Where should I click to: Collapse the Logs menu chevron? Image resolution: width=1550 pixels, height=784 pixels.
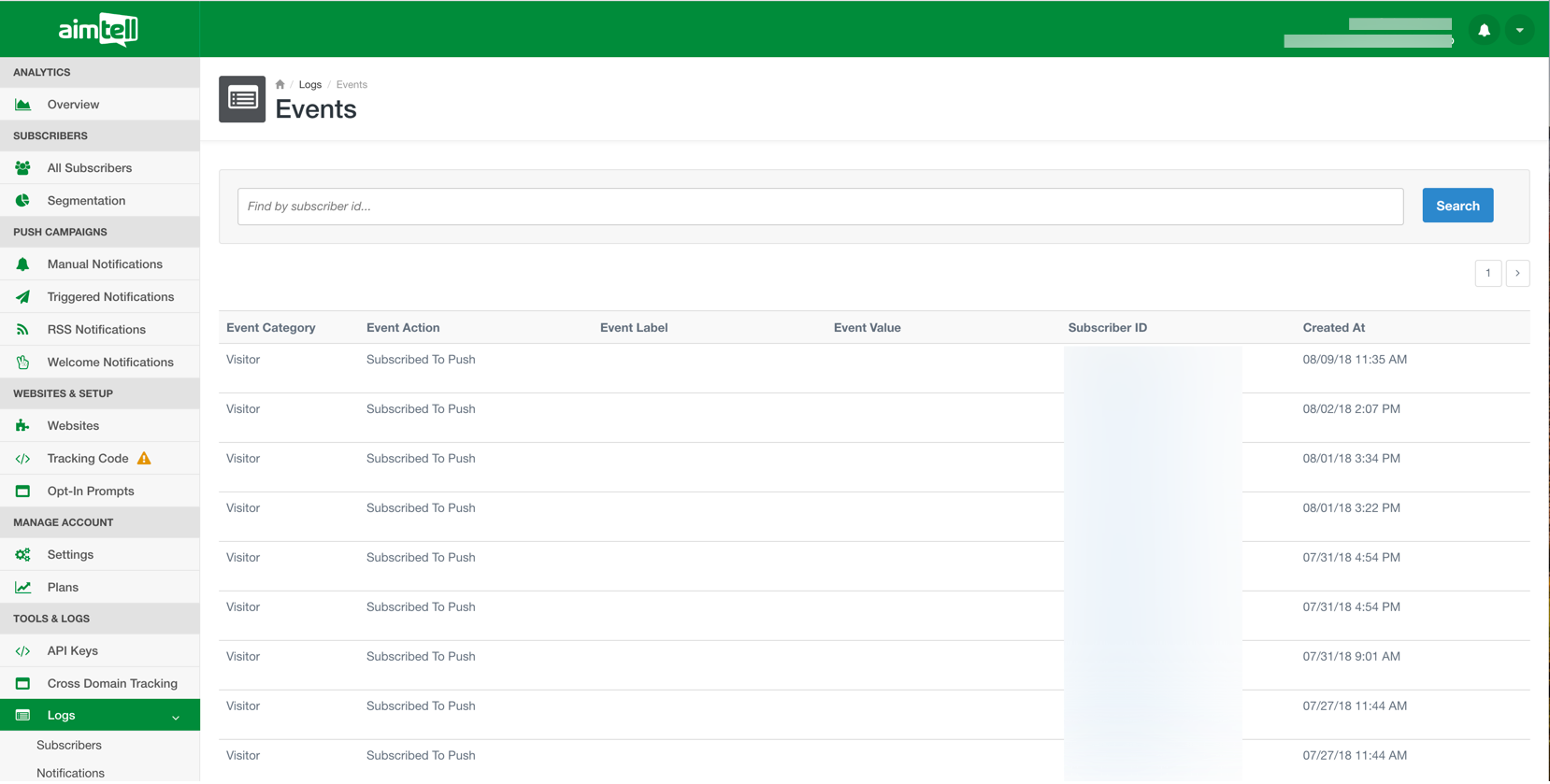(176, 717)
